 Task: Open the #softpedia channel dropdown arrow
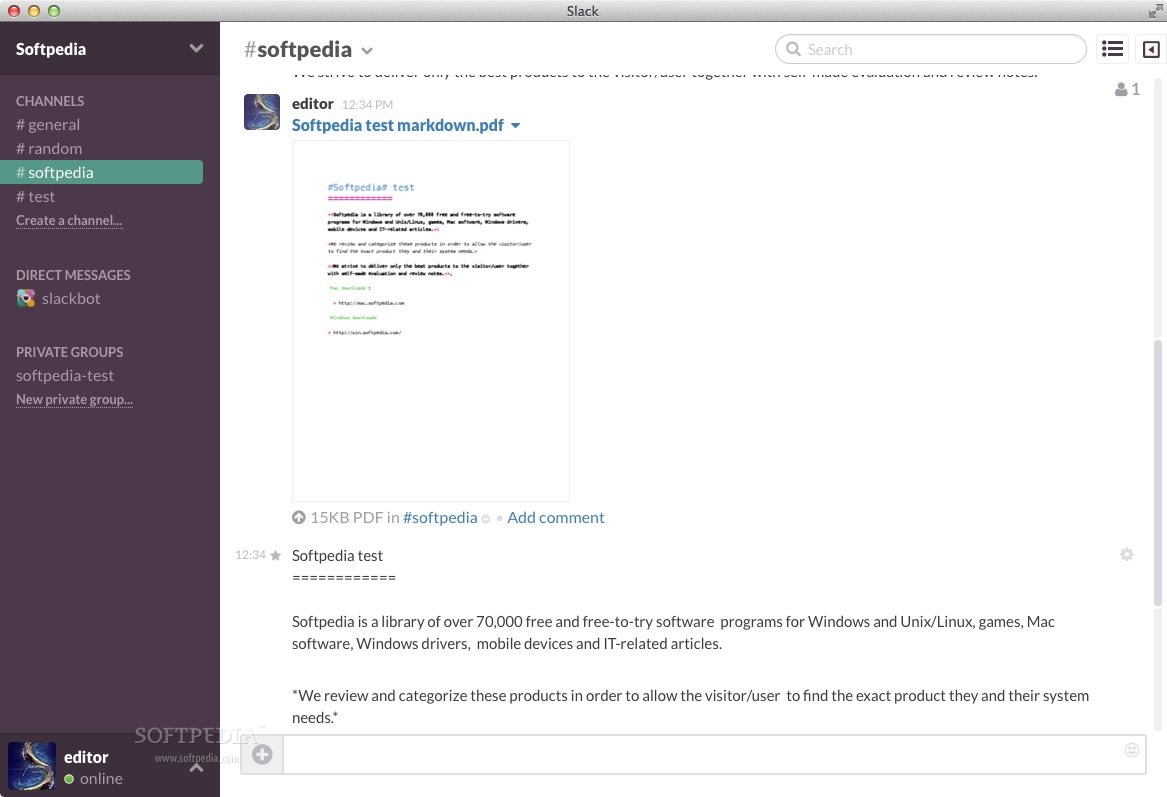pyautogui.click(x=367, y=51)
